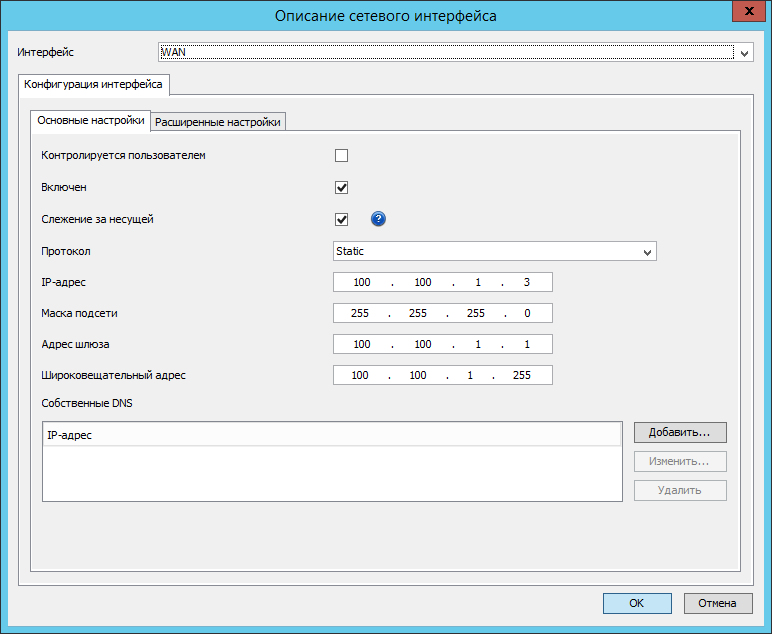Viewport: 772px width, 634px height.
Task: Click the last octet of IP-адрес field
Action: [x=526, y=282]
